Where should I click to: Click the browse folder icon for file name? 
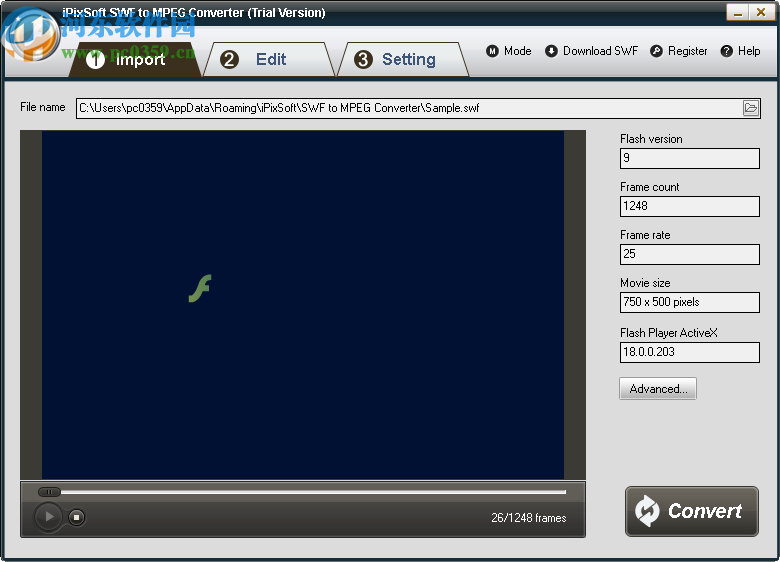pyautogui.click(x=751, y=108)
